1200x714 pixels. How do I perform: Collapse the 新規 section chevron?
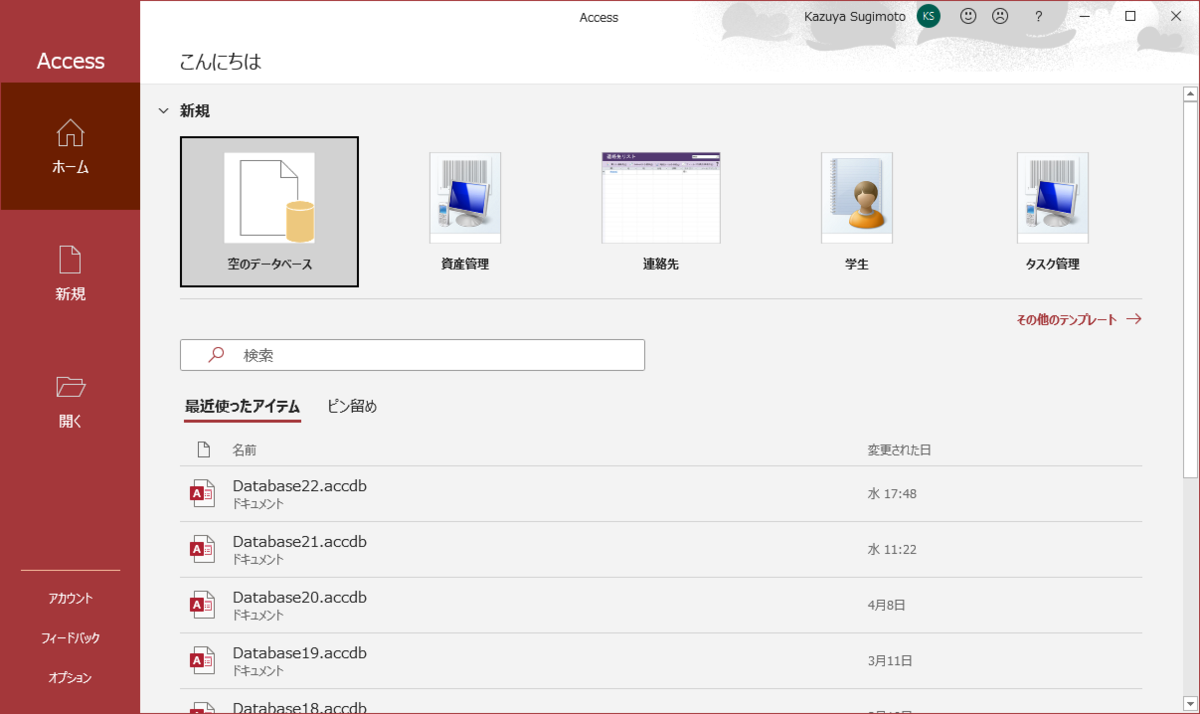163,111
